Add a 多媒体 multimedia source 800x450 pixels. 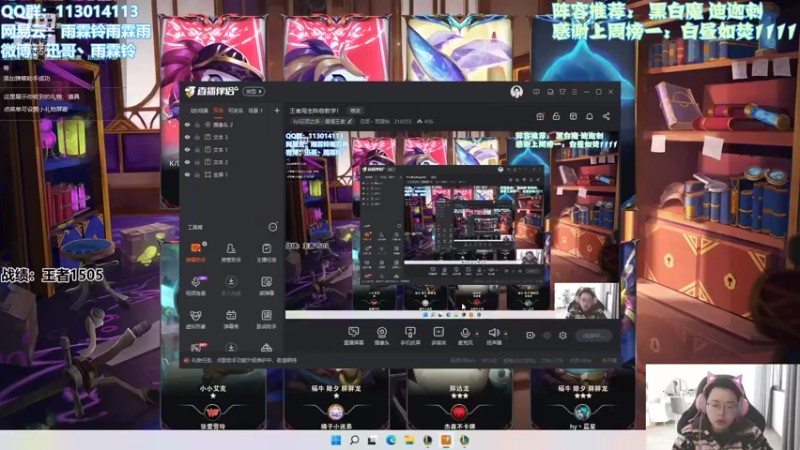point(438,336)
